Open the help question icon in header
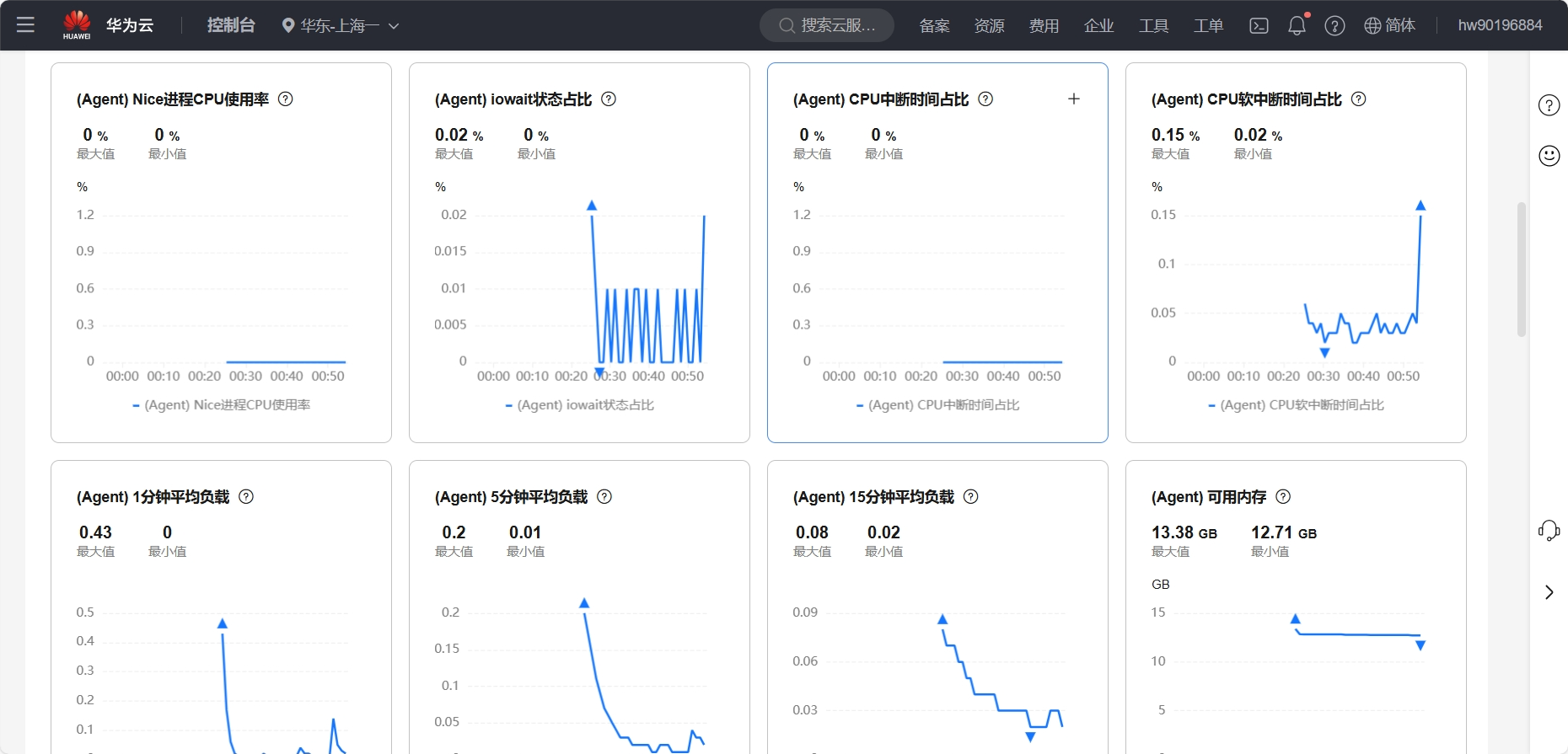Screen dimensions: 1568x754 point(1334,26)
